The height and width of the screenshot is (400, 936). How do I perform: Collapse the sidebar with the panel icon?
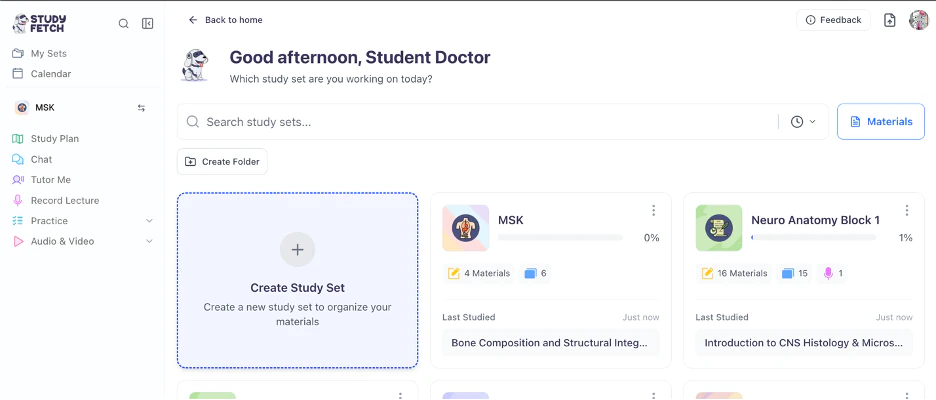pos(148,24)
